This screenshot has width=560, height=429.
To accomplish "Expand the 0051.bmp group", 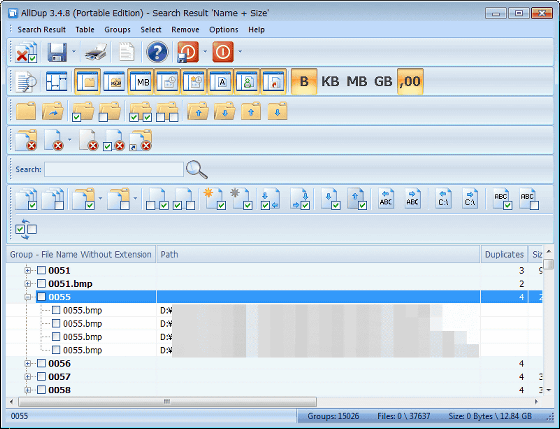I will pos(28,284).
